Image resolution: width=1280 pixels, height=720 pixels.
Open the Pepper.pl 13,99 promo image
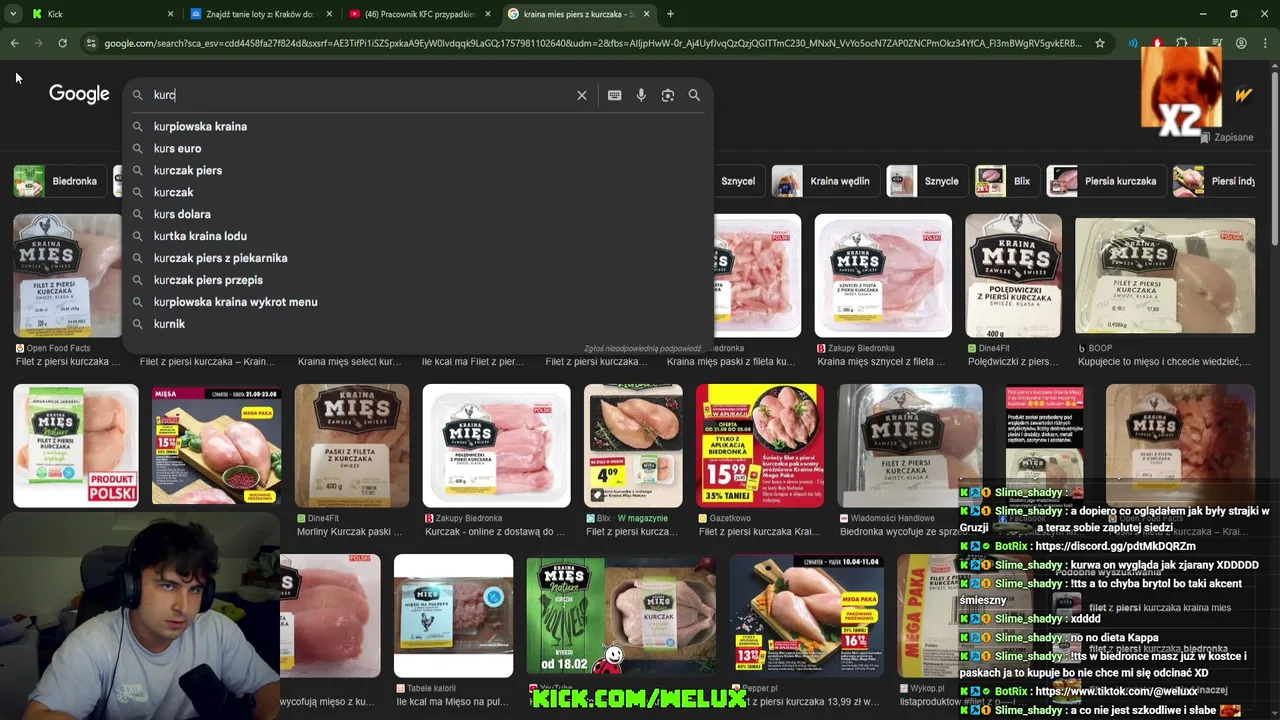coord(806,616)
